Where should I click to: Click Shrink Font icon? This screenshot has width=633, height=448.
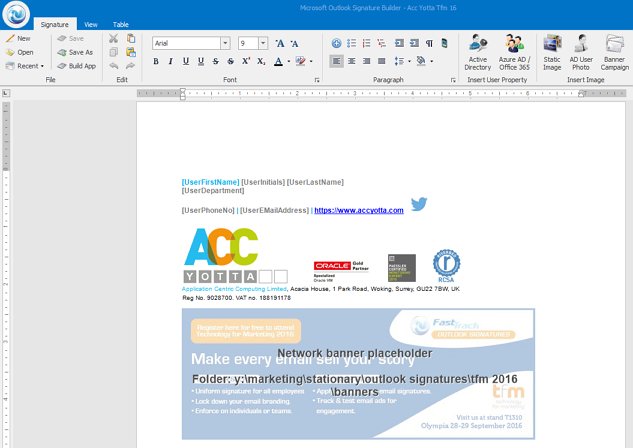(x=294, y=44)
